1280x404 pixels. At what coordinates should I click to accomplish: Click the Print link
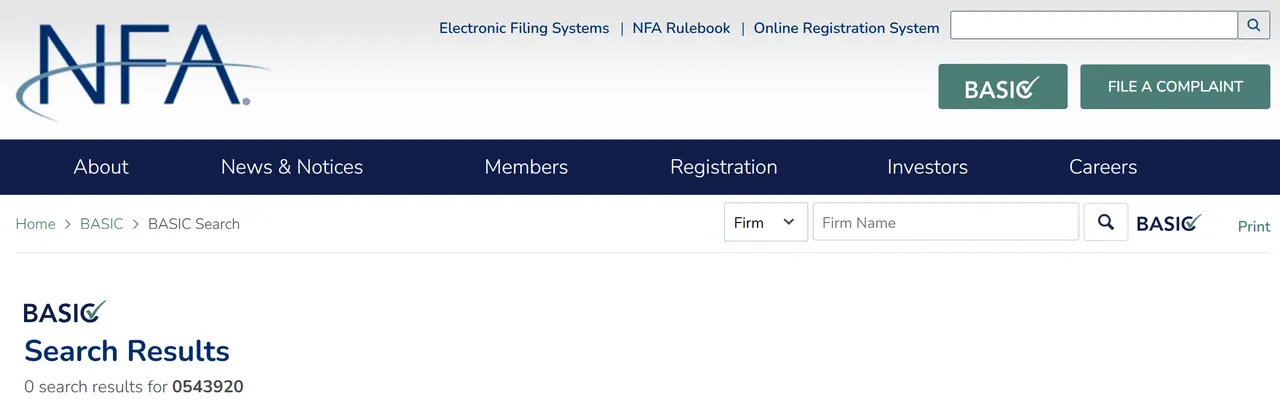pyautogui.click(x=1254, y=226)
